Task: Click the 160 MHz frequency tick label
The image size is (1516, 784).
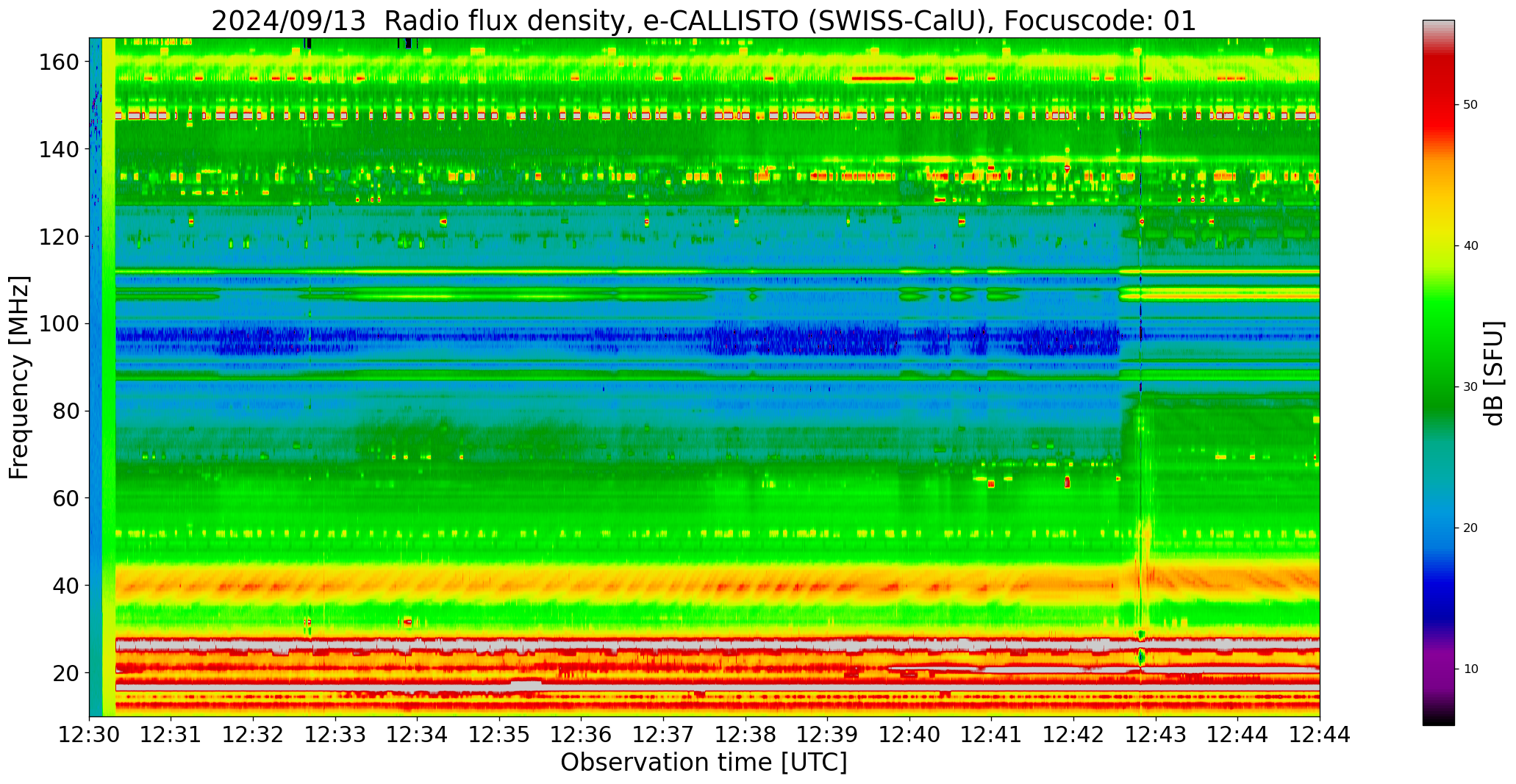Action: click(59, 62)
